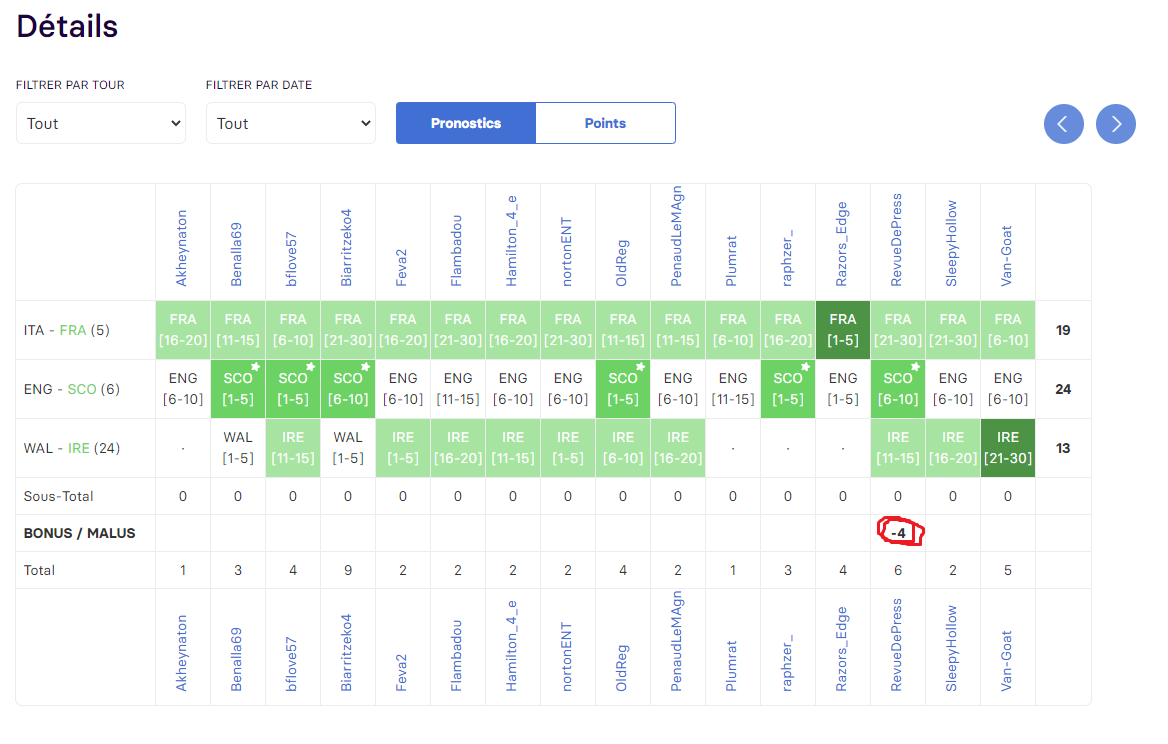Click the ITA - FRA (5) match label

[66, 330]
